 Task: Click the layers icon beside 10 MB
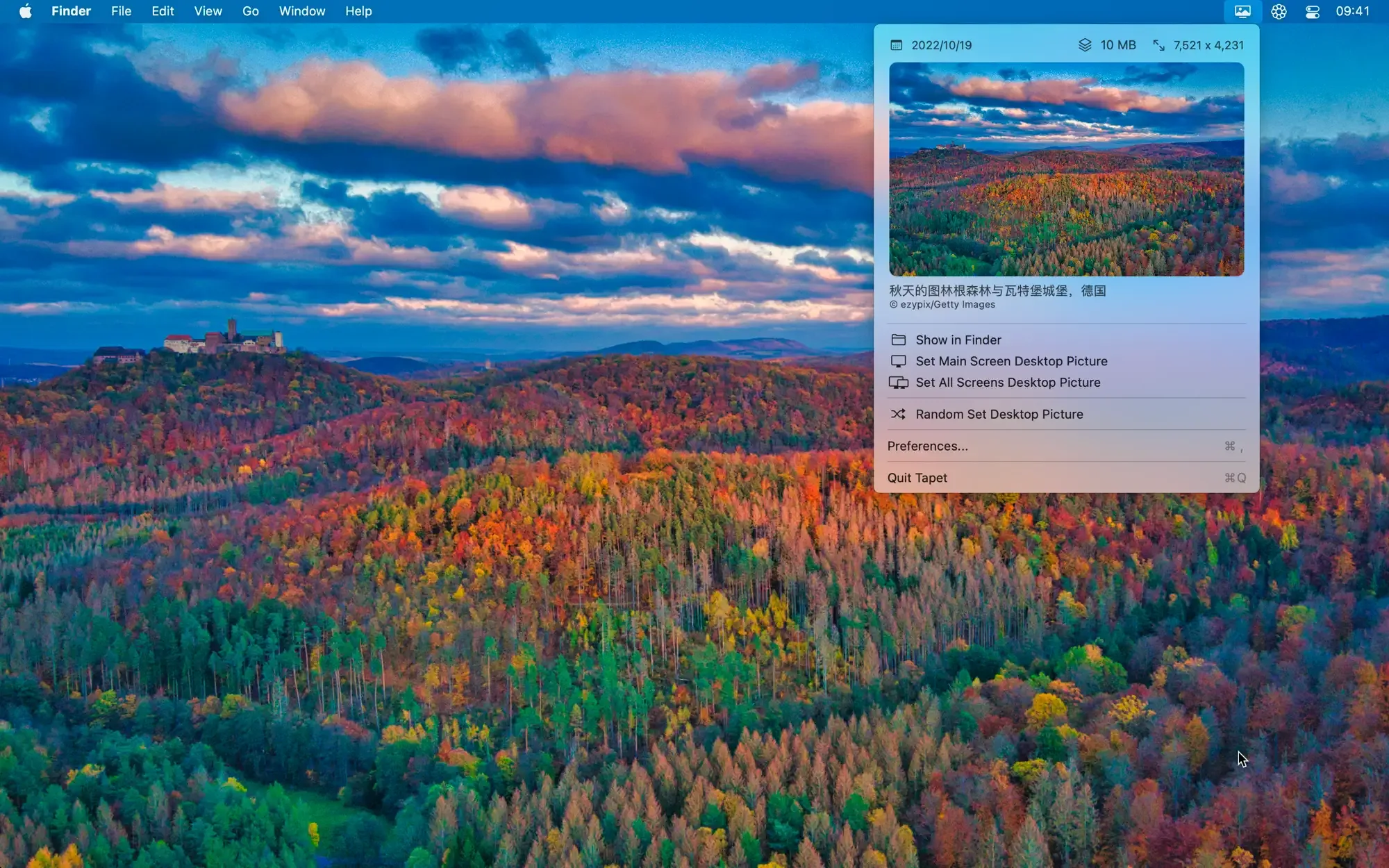(1085, 45)
